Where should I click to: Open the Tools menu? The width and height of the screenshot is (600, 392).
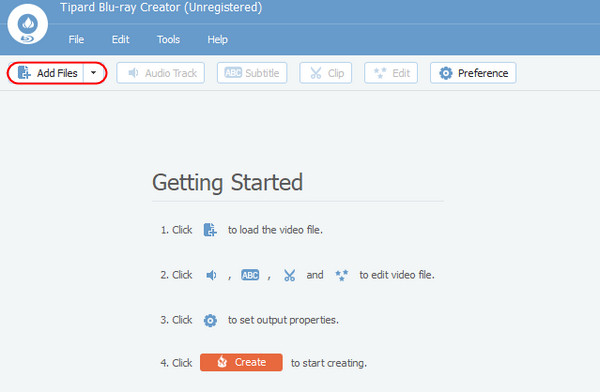point(168,39)
